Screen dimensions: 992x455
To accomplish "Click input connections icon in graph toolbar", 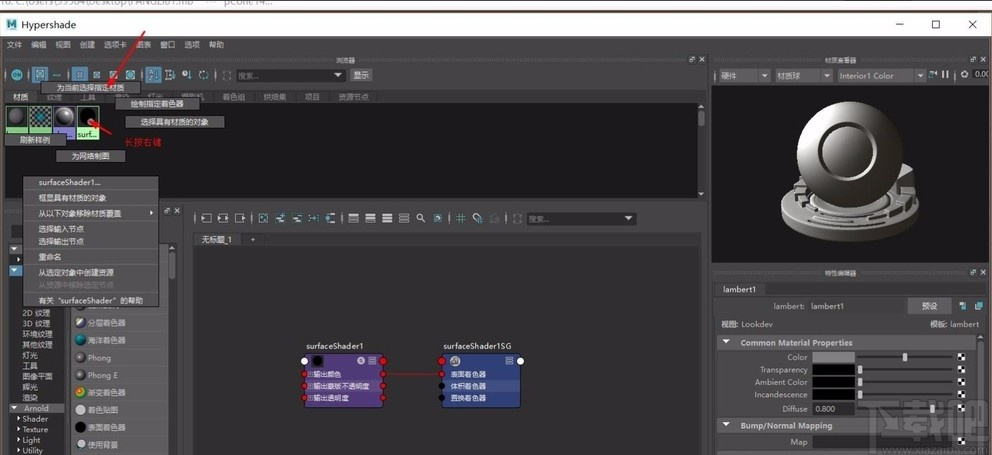I will [x=206, y=218].
